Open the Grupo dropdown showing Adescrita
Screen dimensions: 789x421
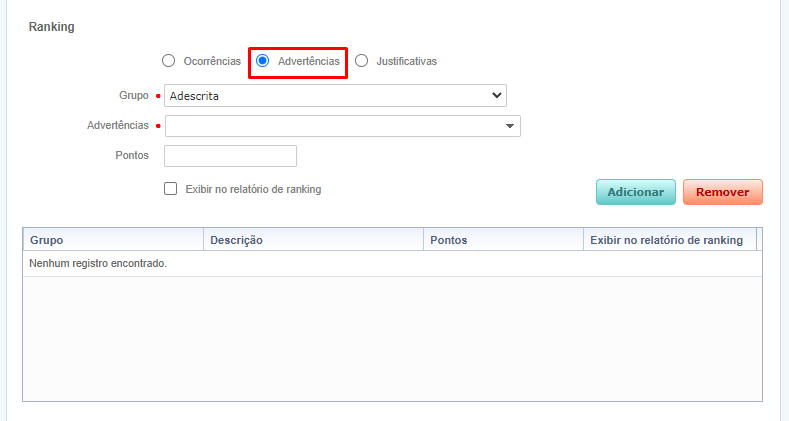tap(335, 96)
